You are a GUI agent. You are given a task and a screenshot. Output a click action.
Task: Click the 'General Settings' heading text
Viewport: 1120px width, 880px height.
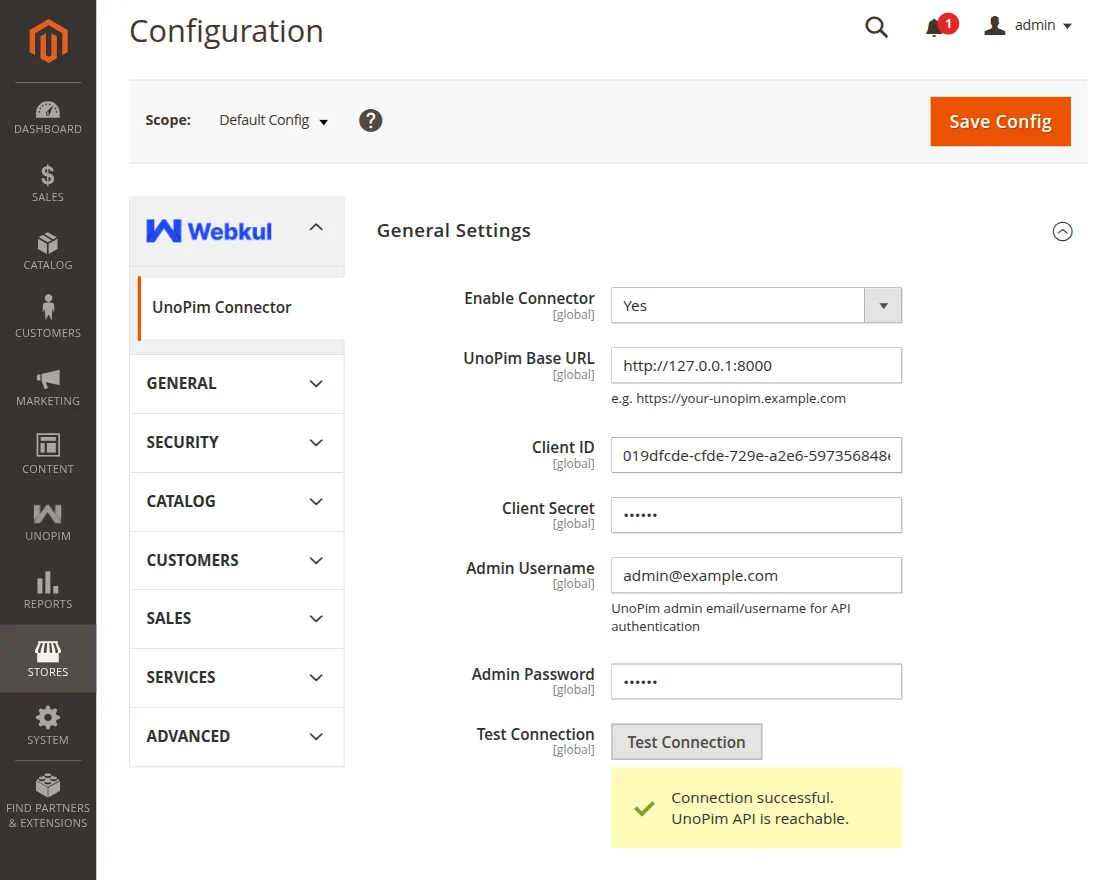pos(454,231)
